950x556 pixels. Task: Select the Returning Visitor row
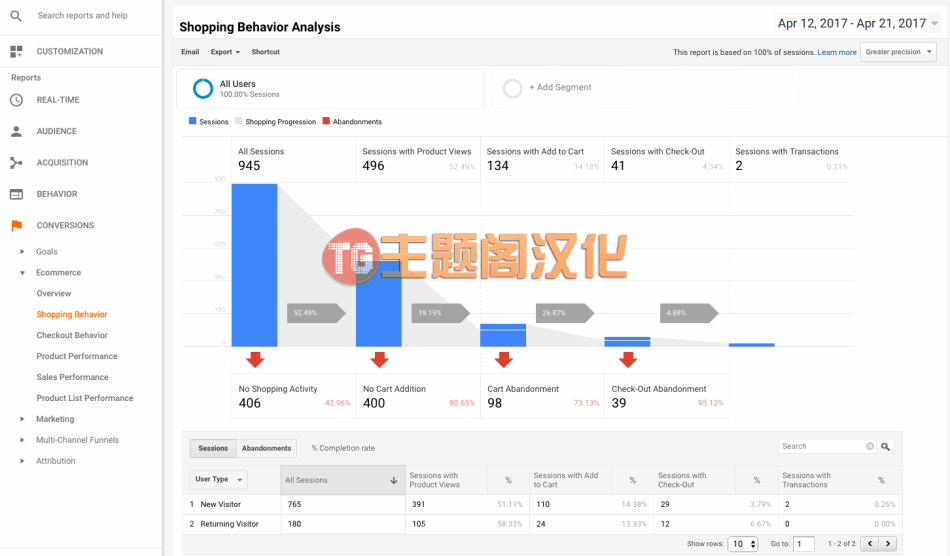(542, 525)
